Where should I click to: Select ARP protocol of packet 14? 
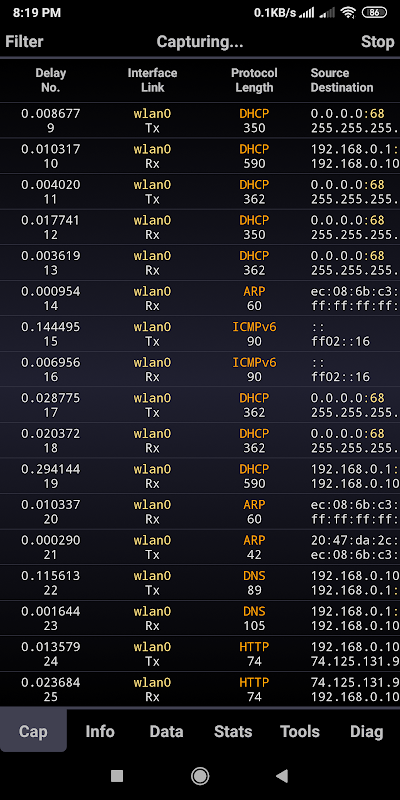tap(254, 291)
